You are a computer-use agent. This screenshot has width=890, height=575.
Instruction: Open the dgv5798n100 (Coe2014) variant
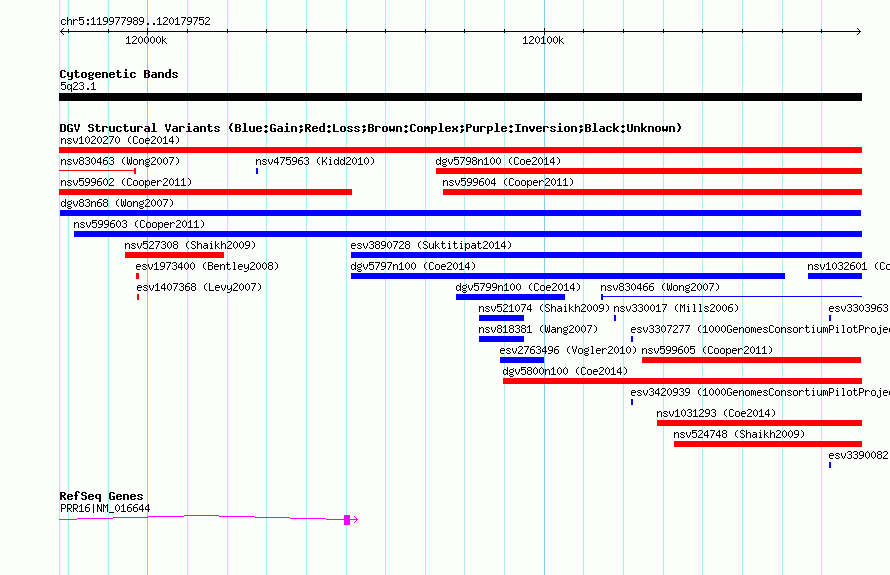tap(649, 171)
